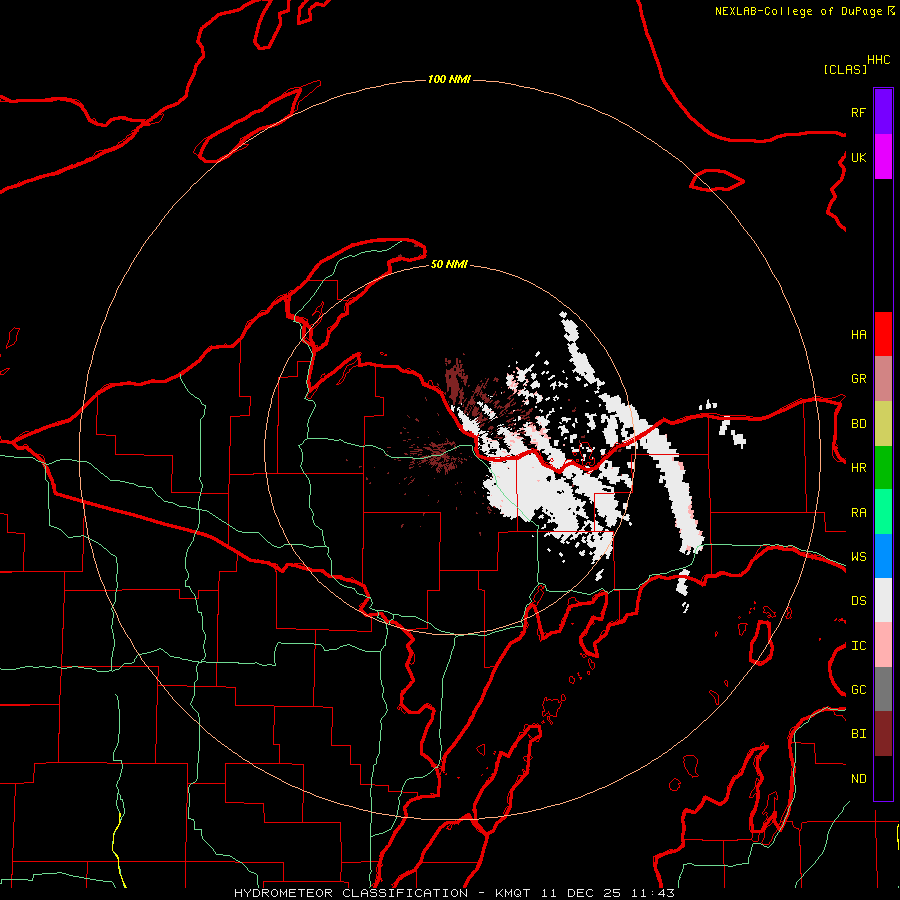Click the 100 NMI range ring label

click(449, 79)
